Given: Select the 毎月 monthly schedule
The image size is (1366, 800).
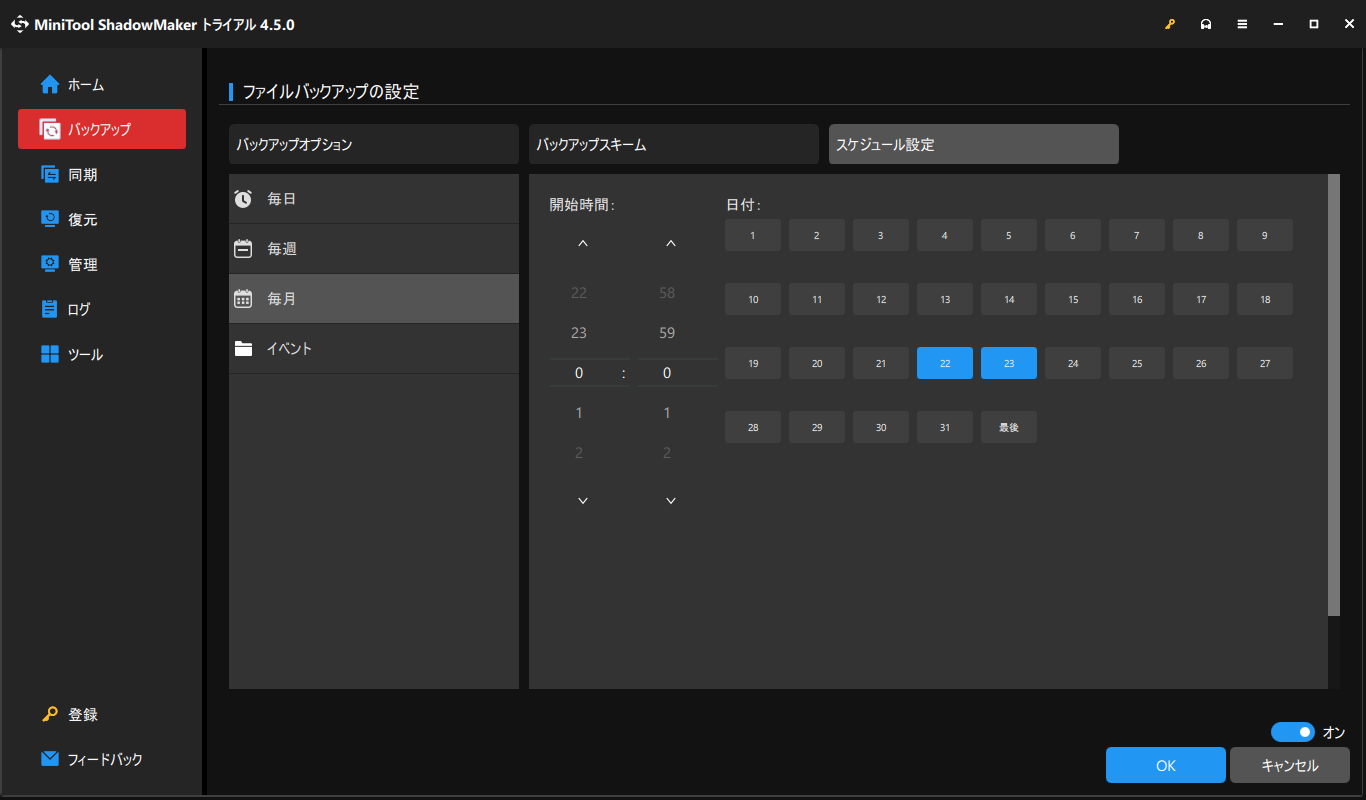Looking at the screenshot, I should pyautogui.click(x=374, y=299).
